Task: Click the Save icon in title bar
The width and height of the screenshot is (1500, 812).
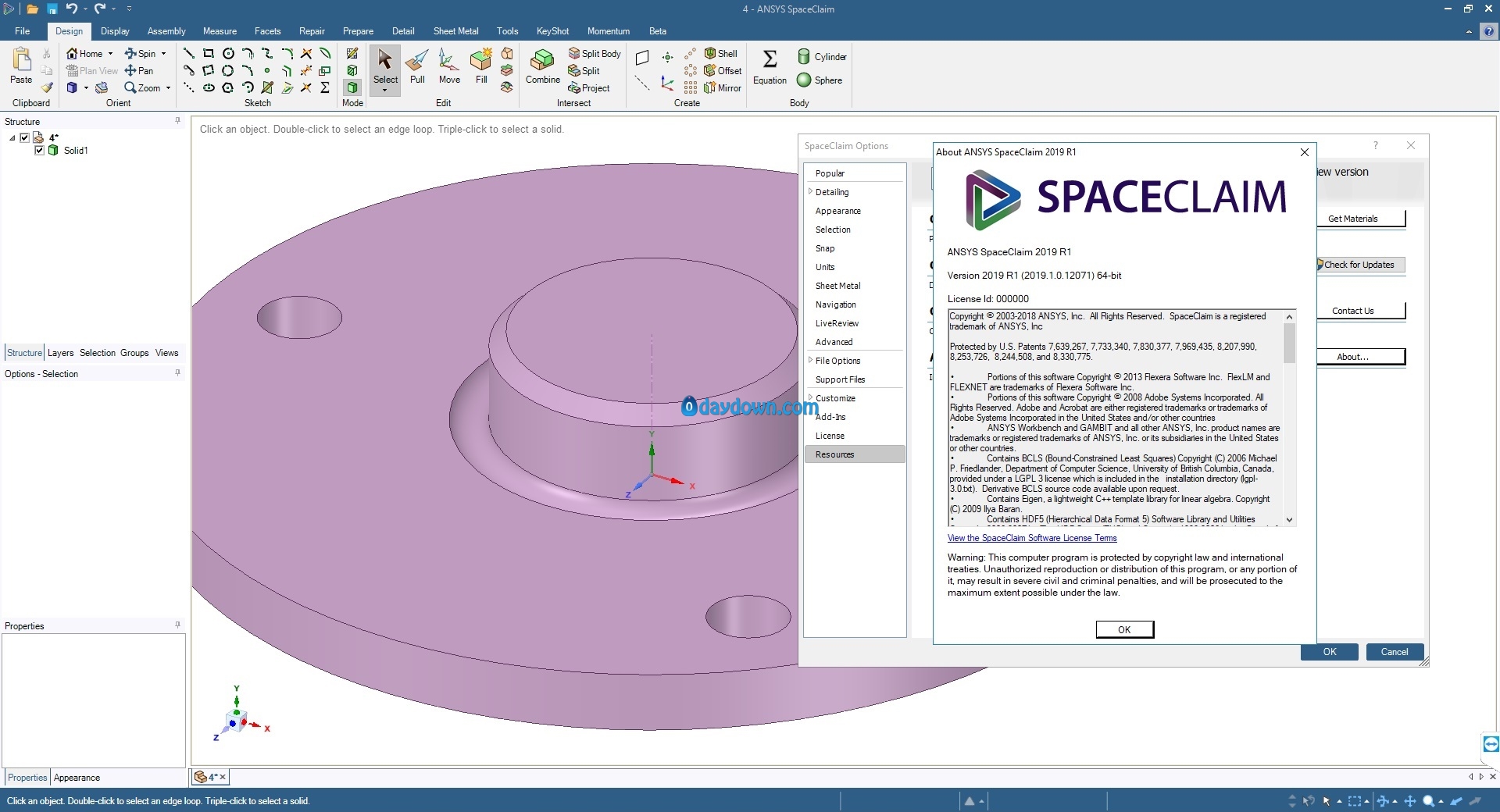Action: click(52, 9)
